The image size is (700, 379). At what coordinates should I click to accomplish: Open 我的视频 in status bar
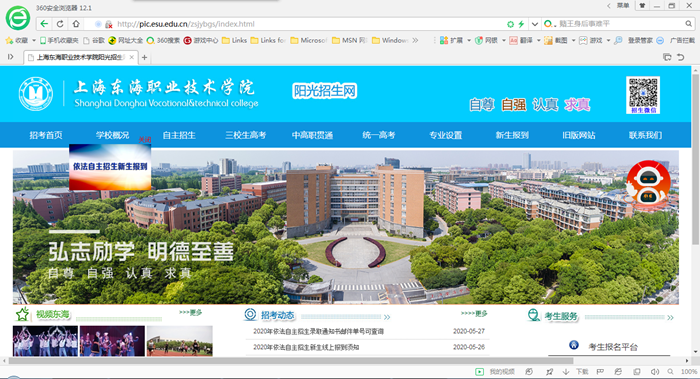pyautogui.click(x=495, y=371)
